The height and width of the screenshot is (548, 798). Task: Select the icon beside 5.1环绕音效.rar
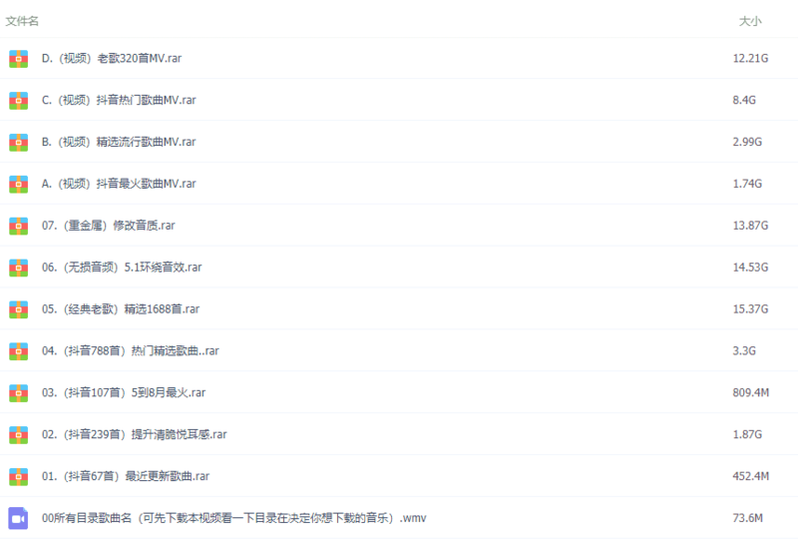(x=18, y=268)
